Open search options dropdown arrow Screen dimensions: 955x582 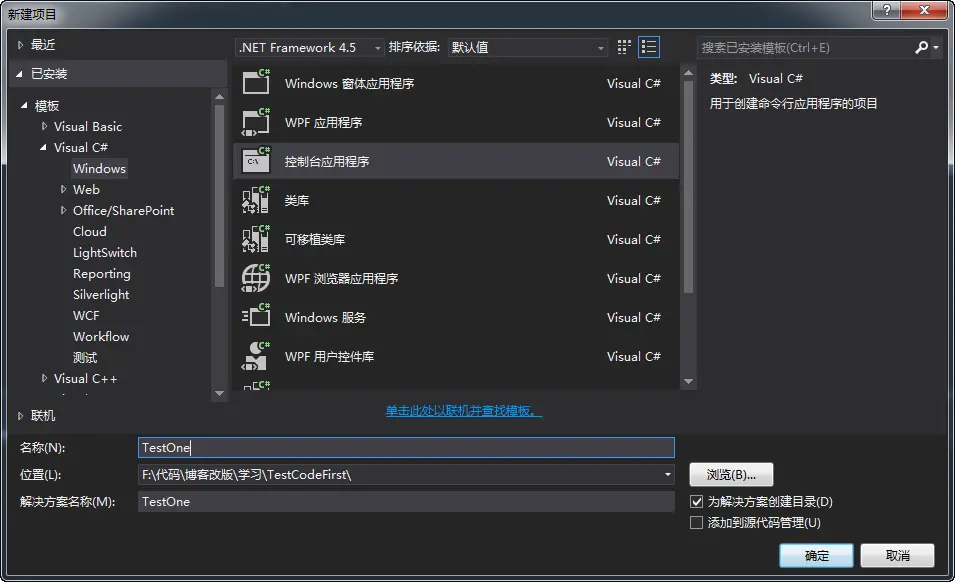click(x=936, y=47)
